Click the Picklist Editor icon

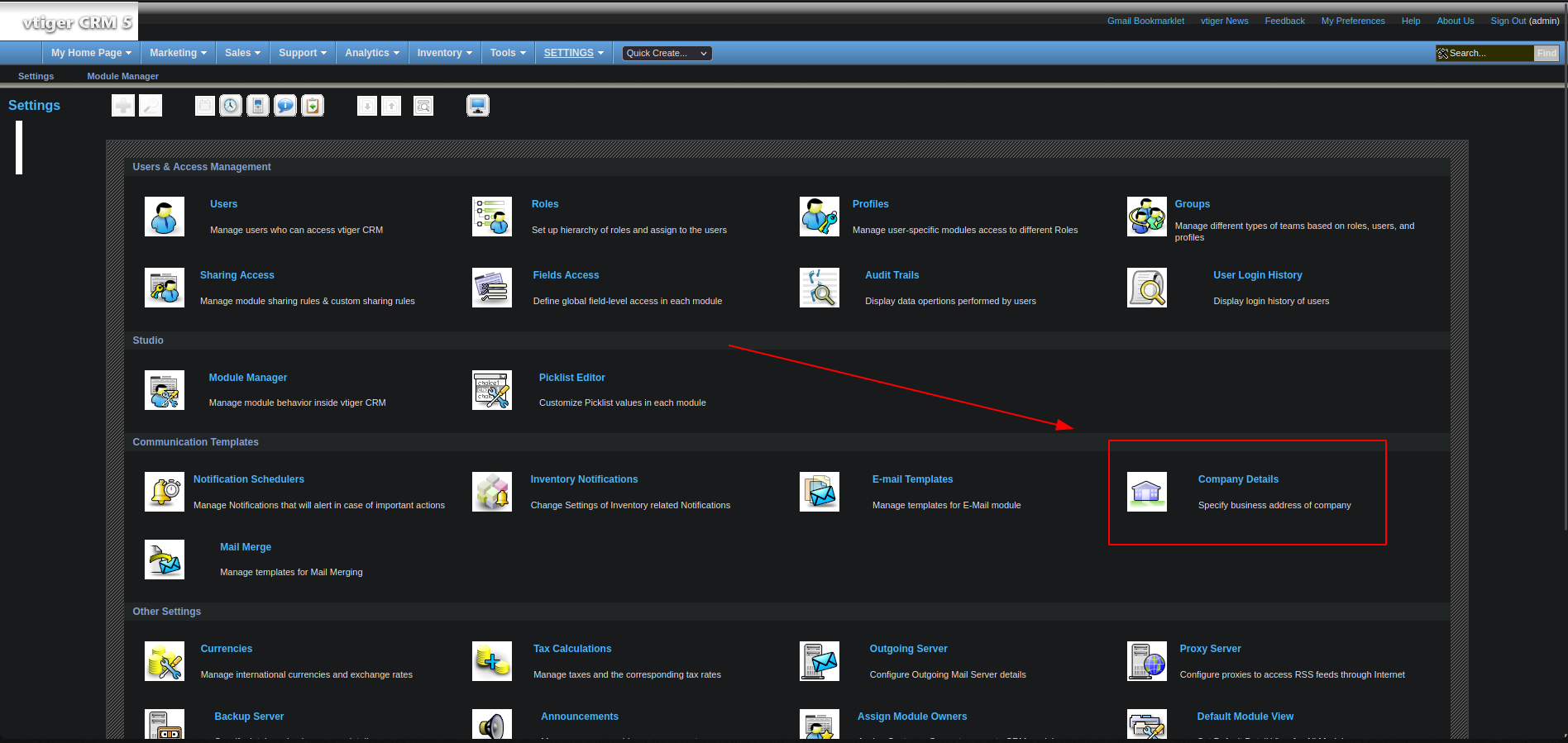point(492,390)
